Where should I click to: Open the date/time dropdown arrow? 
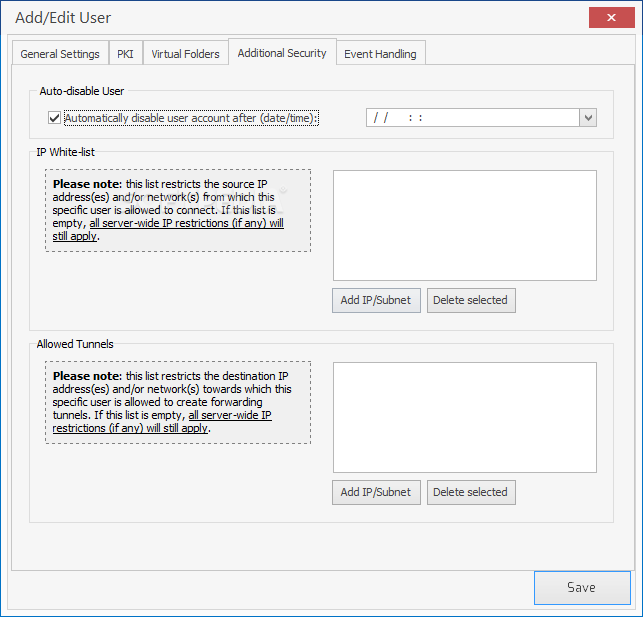pyautogui.click(x=588, y=118)
